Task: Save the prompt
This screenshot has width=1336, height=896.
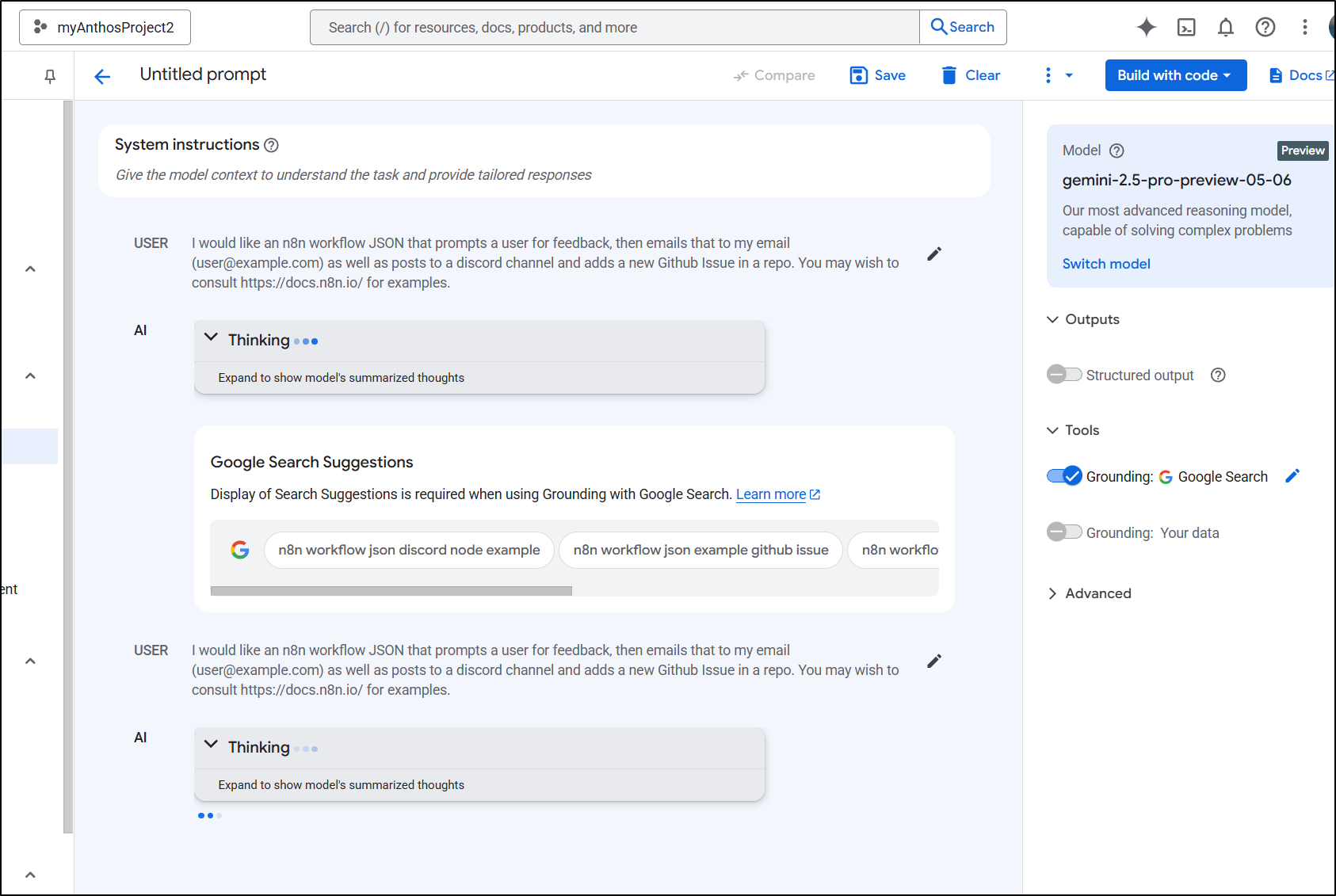Action: (877, 75)
